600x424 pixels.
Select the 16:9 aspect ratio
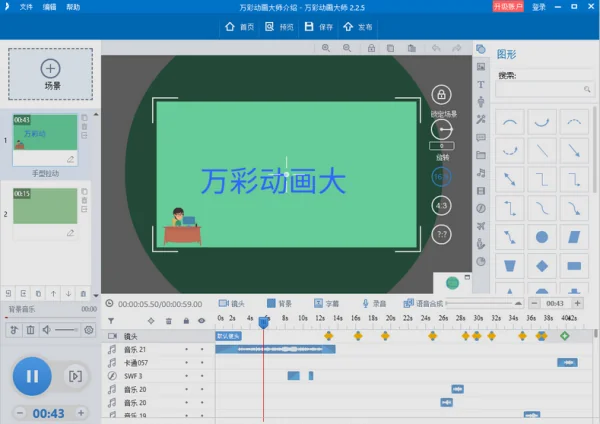coord(442,177)
